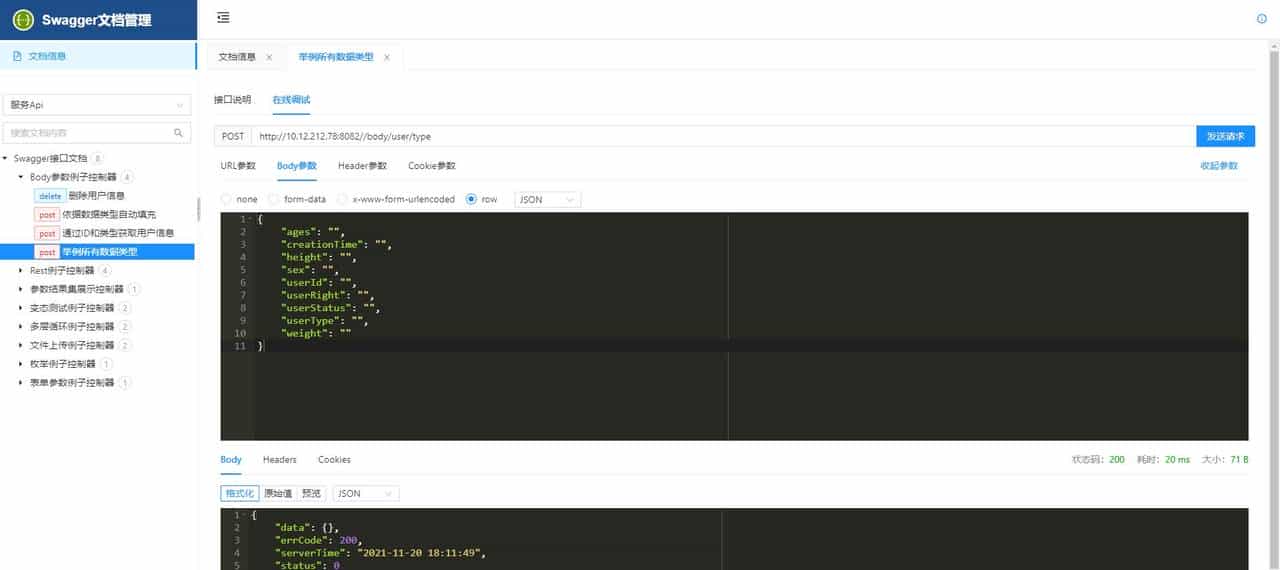Screen dimensions: 1280x570
Task: Open the 接口说明 tab
Action: [x=232, y=100]
